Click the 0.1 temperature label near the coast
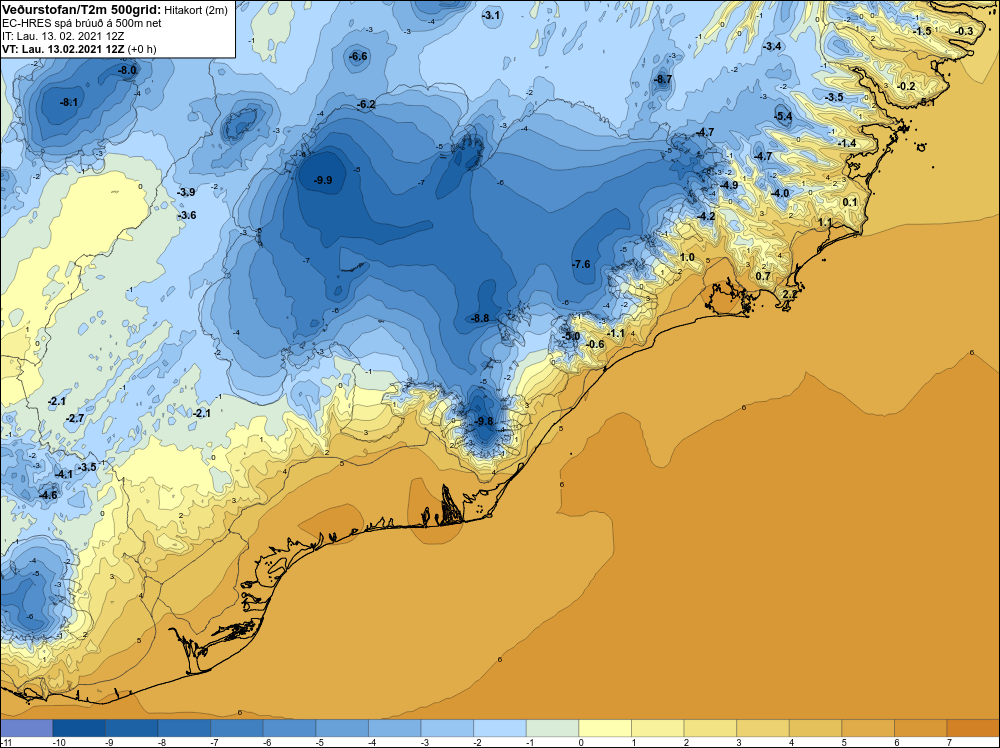The image size is (1000, 748). [x=850, y=202]
